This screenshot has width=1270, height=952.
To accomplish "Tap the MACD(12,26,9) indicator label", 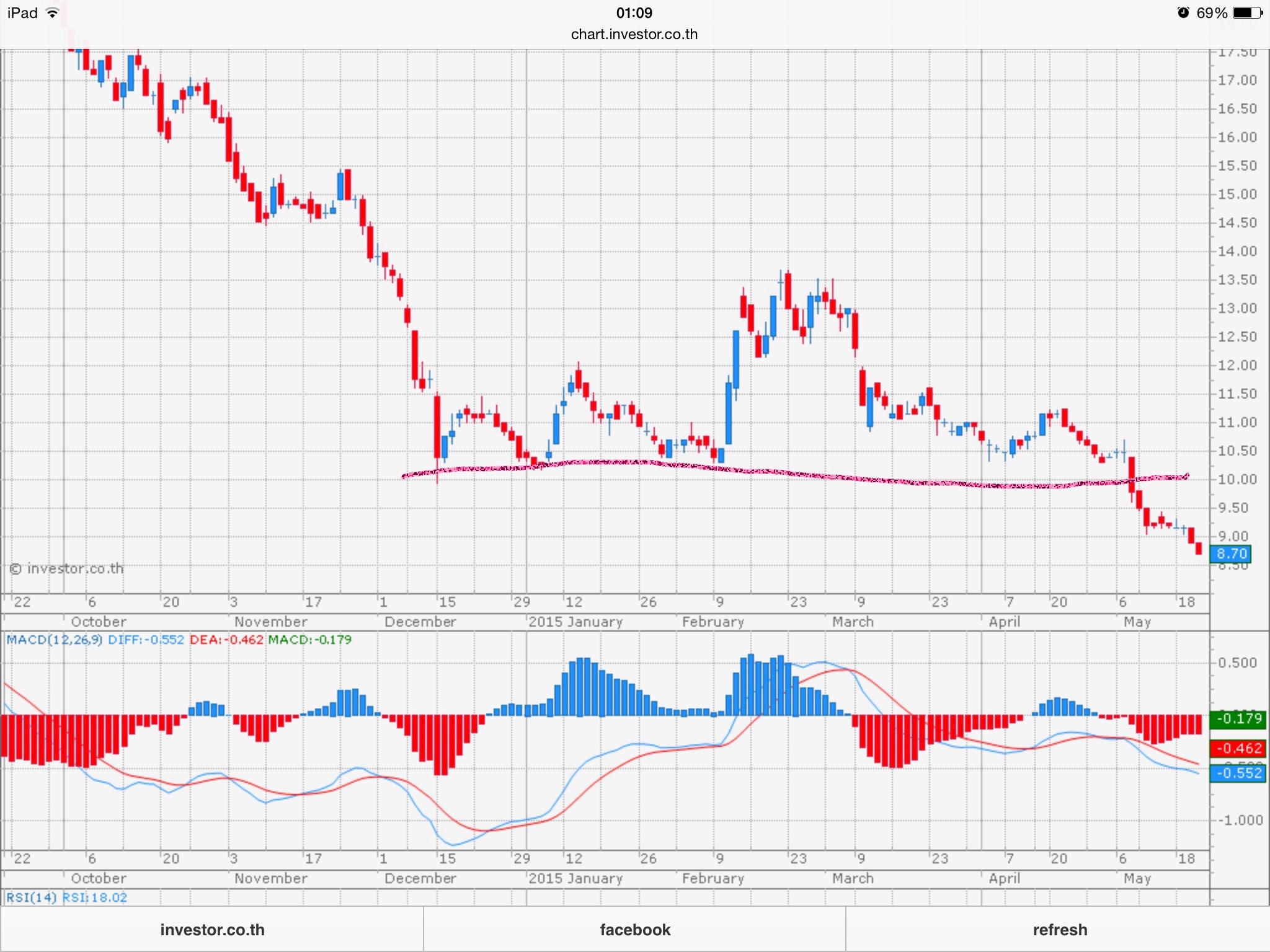I will click(x=55, y=640).
